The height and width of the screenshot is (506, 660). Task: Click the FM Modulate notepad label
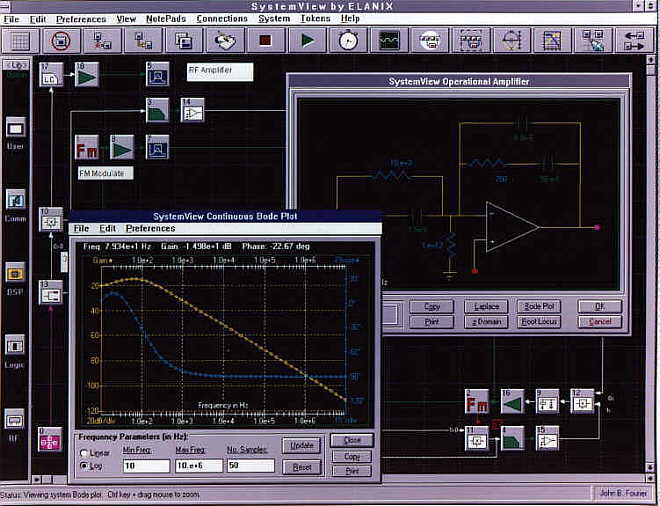tap(105, 173)
